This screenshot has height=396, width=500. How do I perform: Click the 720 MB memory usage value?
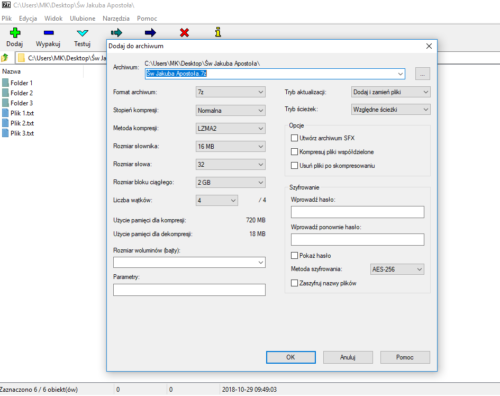[256, 220]
